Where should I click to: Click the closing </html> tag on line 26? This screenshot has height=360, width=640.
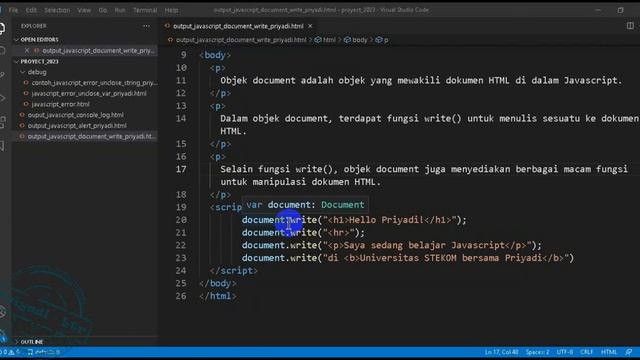click(x=218, y=296)
